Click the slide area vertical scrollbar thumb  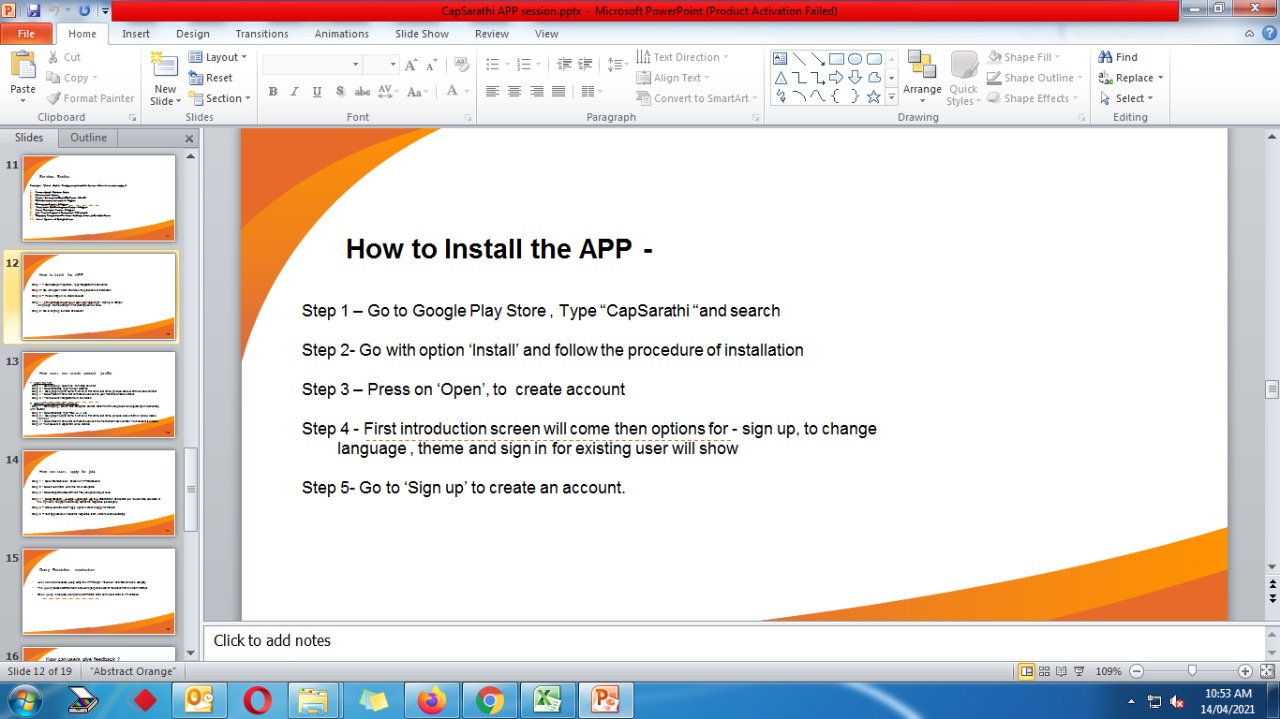click(1272, 389)
